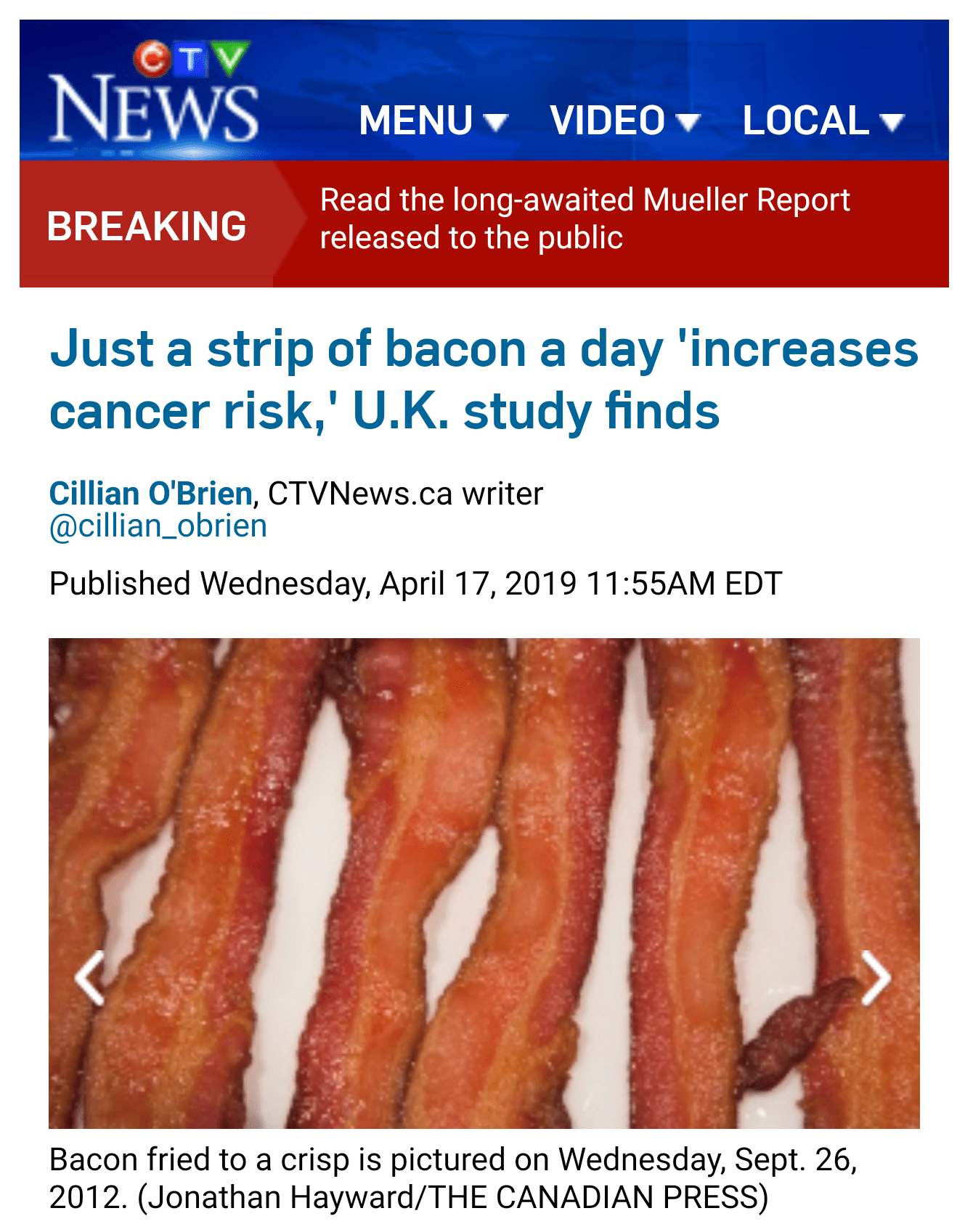Expand the MENU dropdown arrow
This screenshot has height=1232, width=965.
tap(495, 122)
